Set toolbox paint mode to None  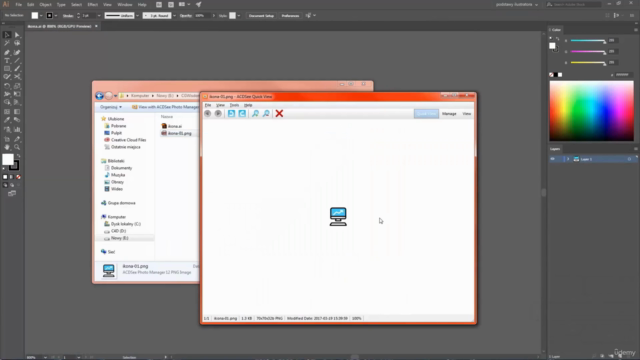tap(18, 177)
